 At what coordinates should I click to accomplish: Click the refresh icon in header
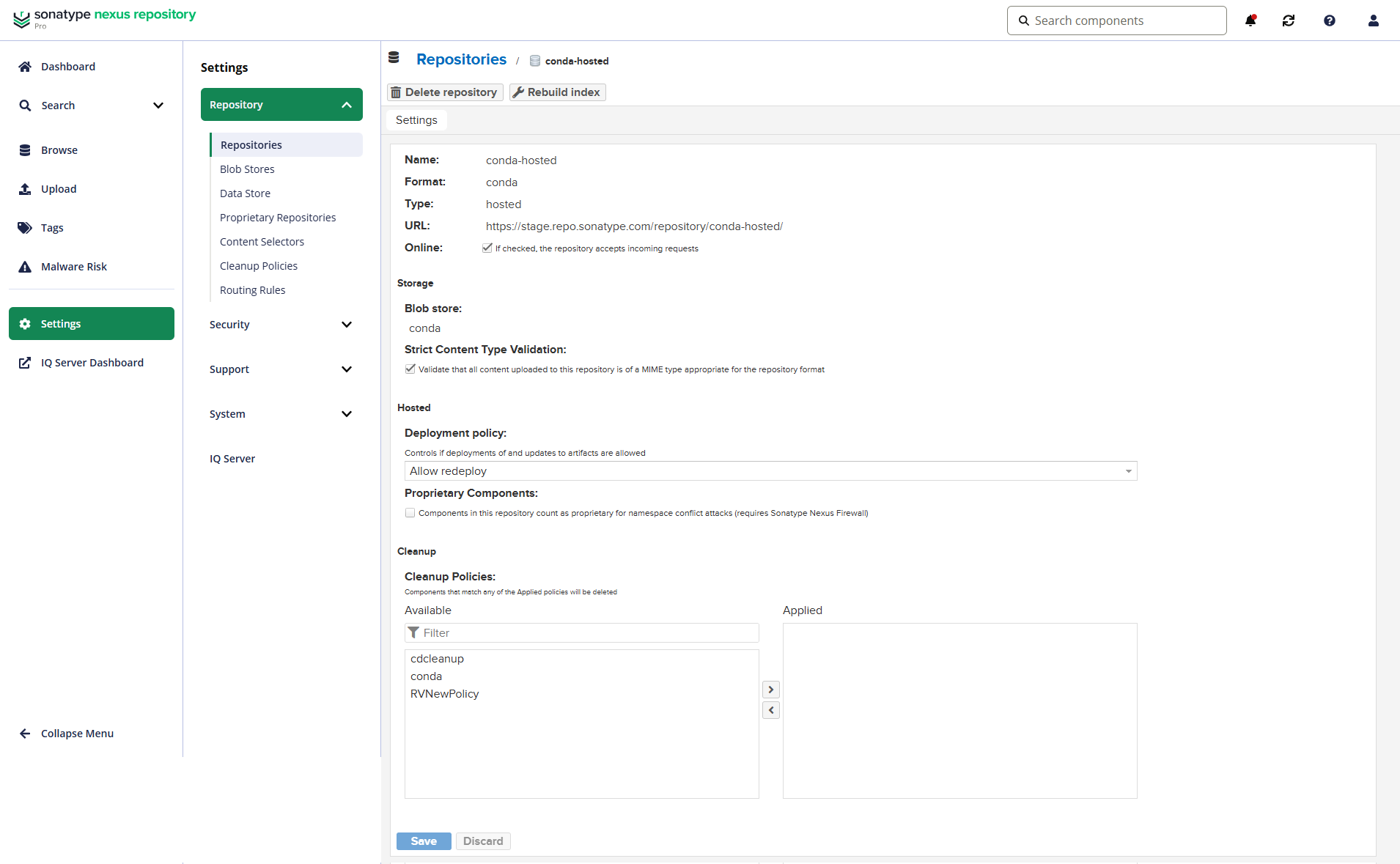pos(1289,21)
